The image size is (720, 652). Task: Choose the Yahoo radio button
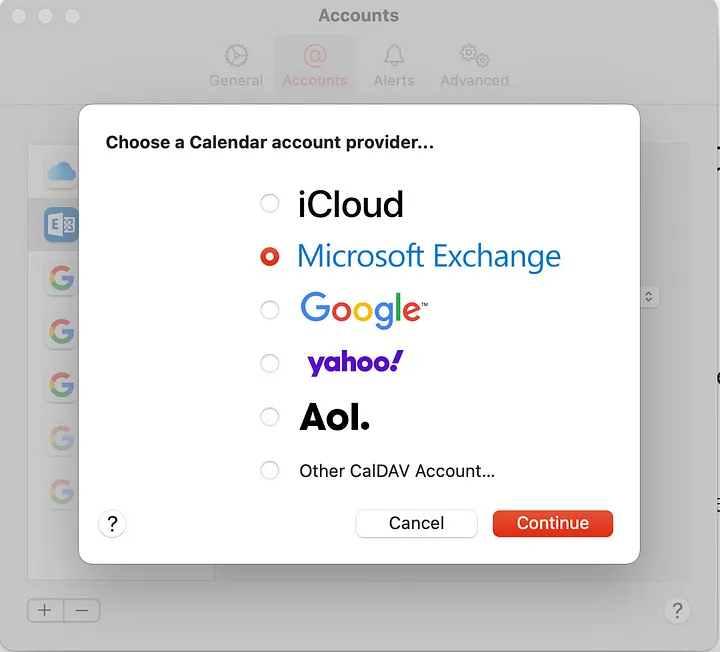[270, 363]
